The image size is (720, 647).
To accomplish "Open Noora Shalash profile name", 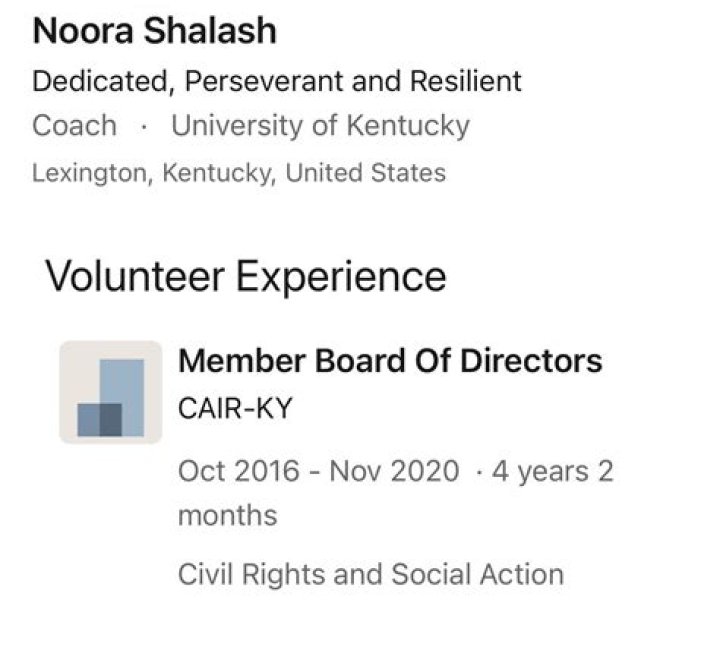I will [154, 31].
